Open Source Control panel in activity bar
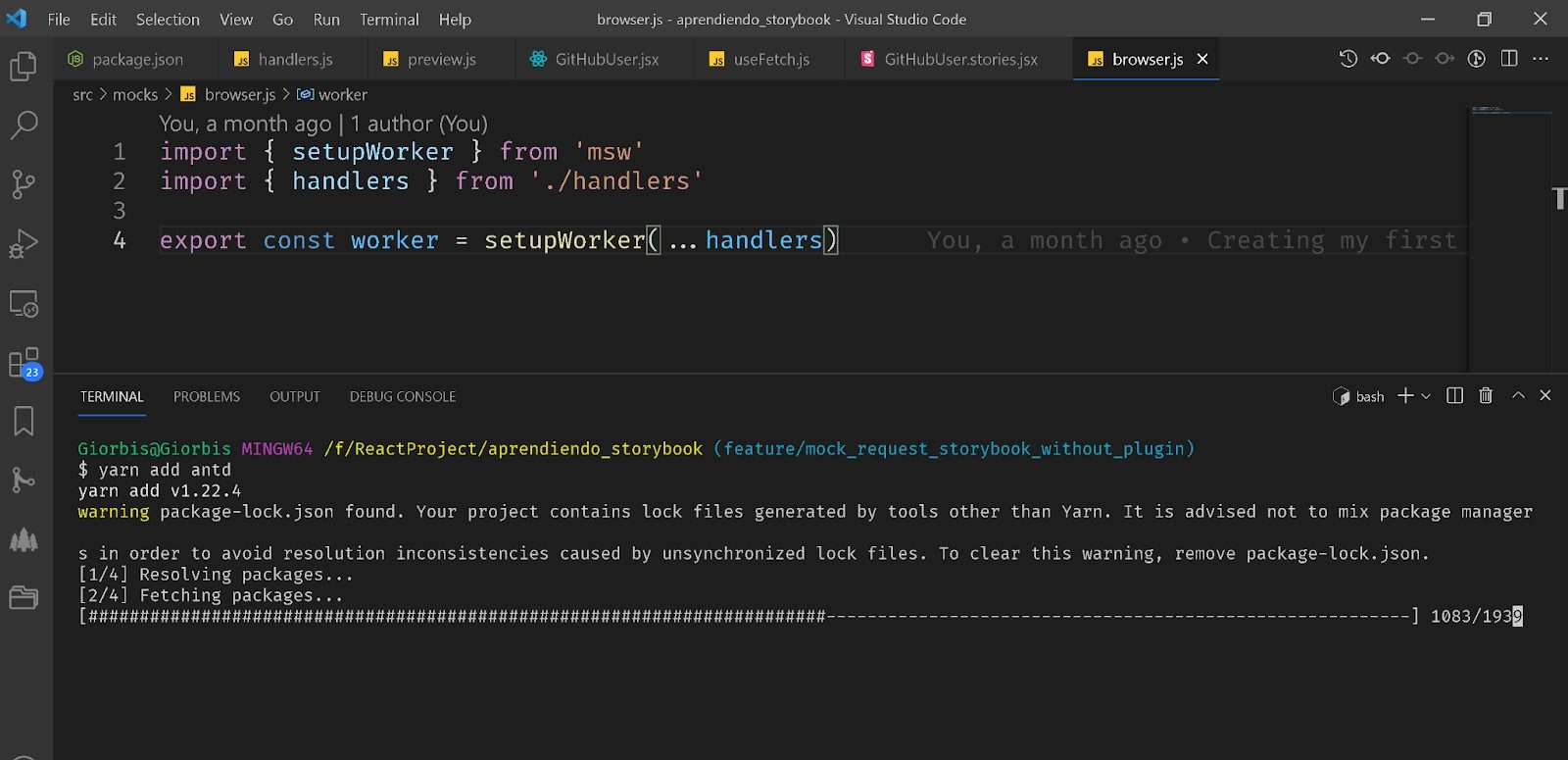 click(24, 184)
